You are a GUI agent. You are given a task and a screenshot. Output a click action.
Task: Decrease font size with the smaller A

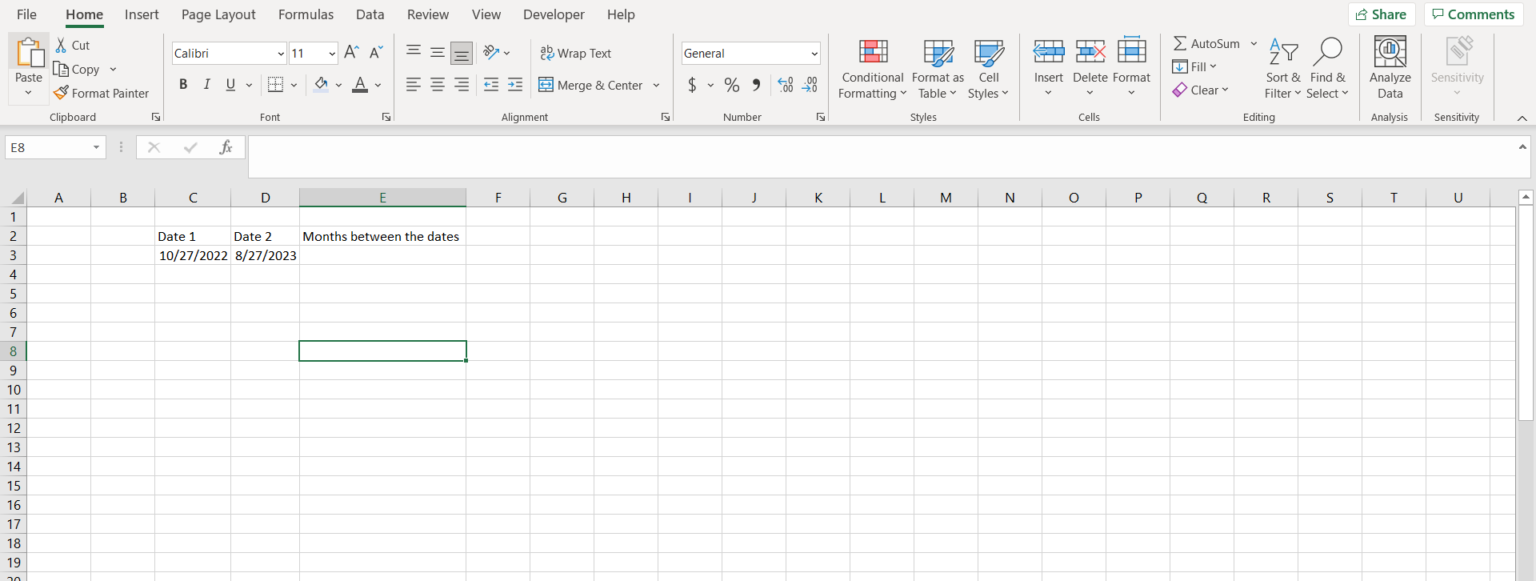(376, 53)
